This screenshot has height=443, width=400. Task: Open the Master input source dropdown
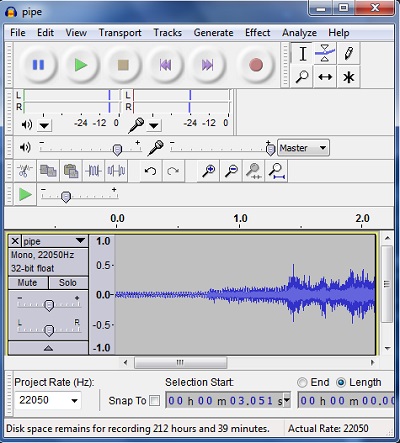coord(303,148)
